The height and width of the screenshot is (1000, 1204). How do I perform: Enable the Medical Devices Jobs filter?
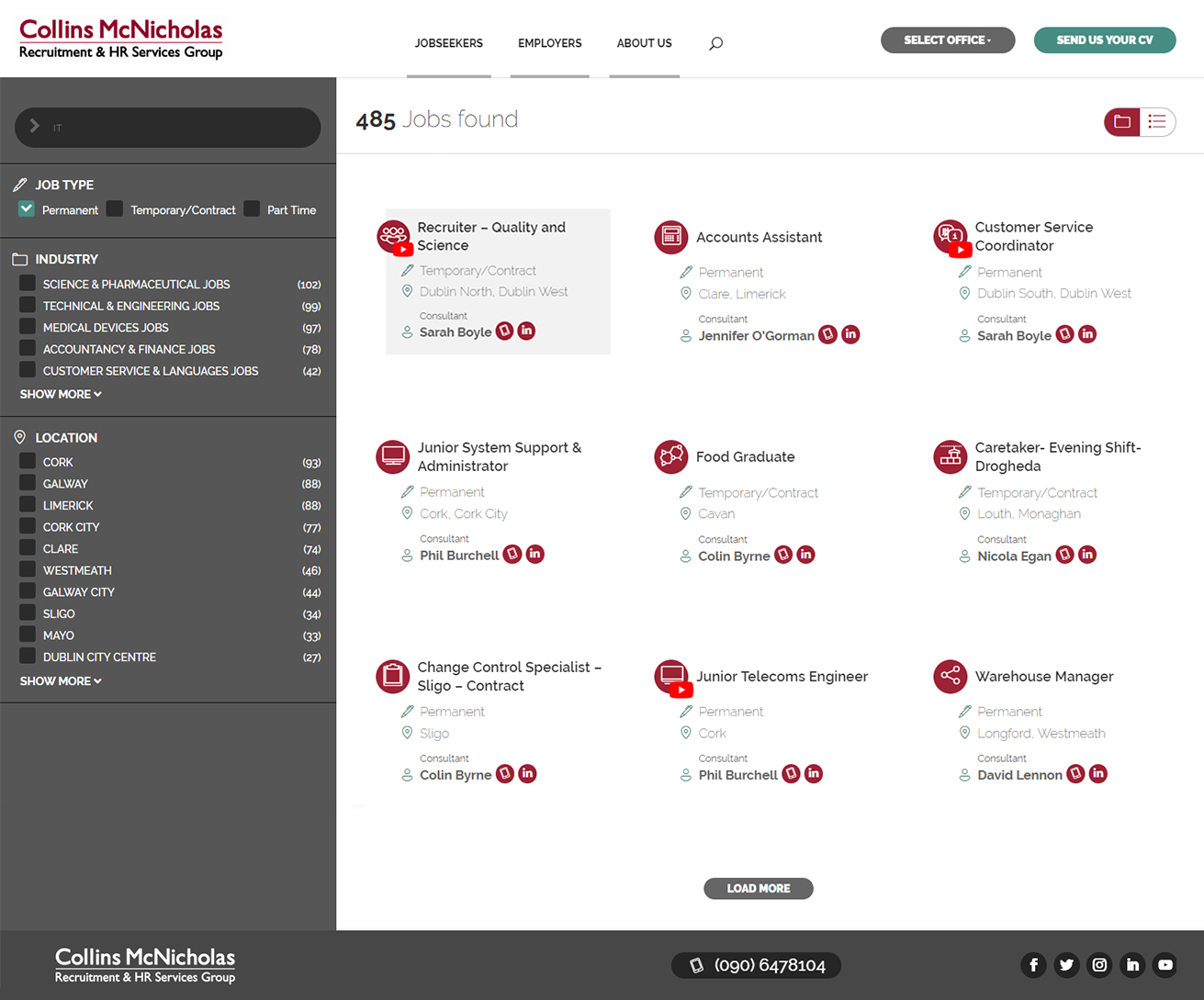28,327
